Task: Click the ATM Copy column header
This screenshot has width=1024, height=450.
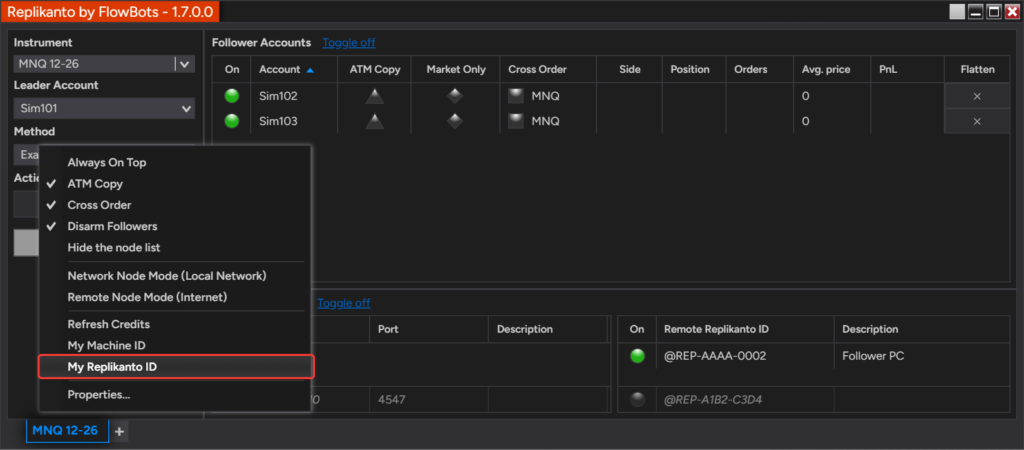Action: pos(375,69)
